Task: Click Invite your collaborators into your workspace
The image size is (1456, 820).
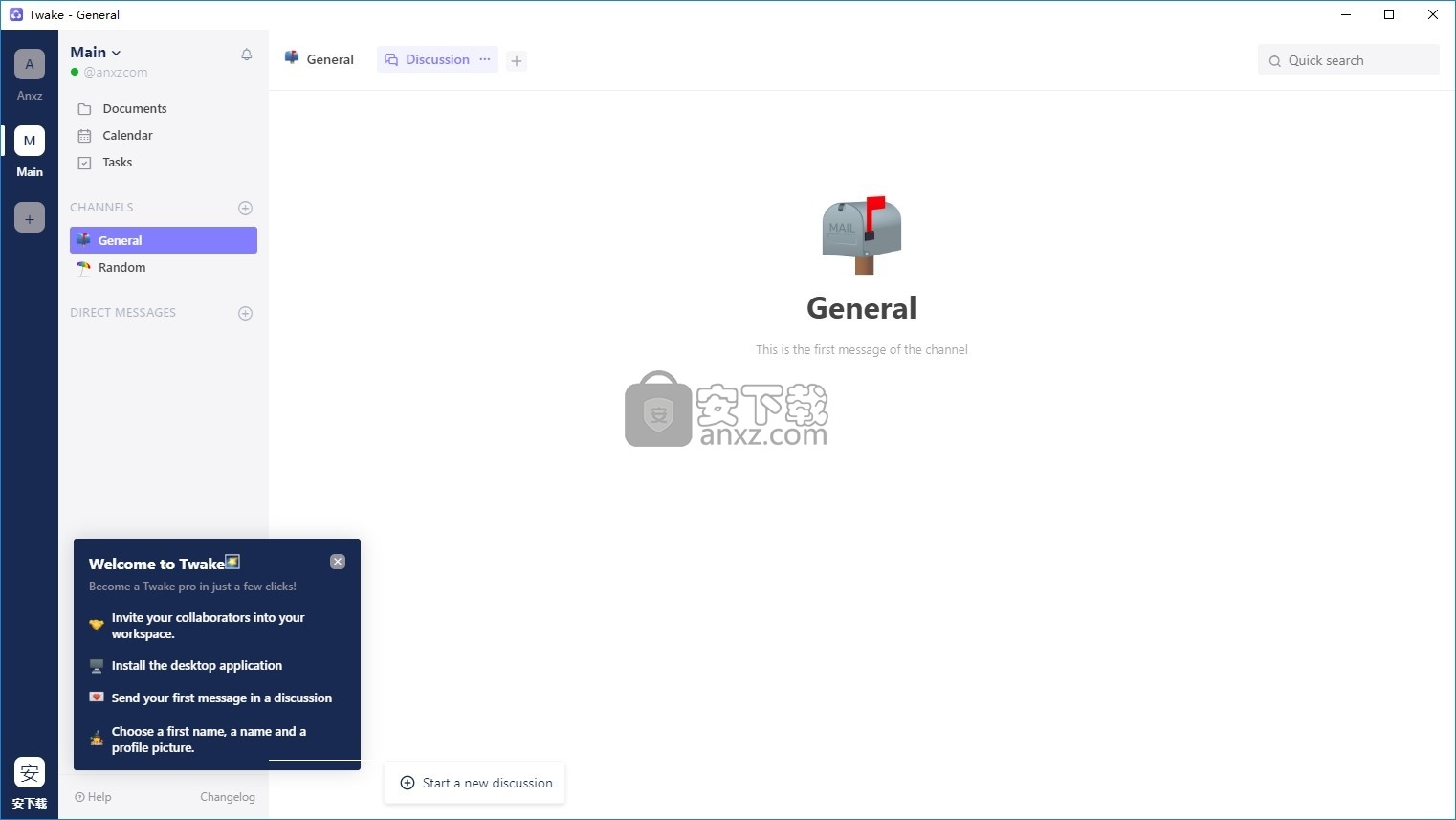Action: [209, 626]
